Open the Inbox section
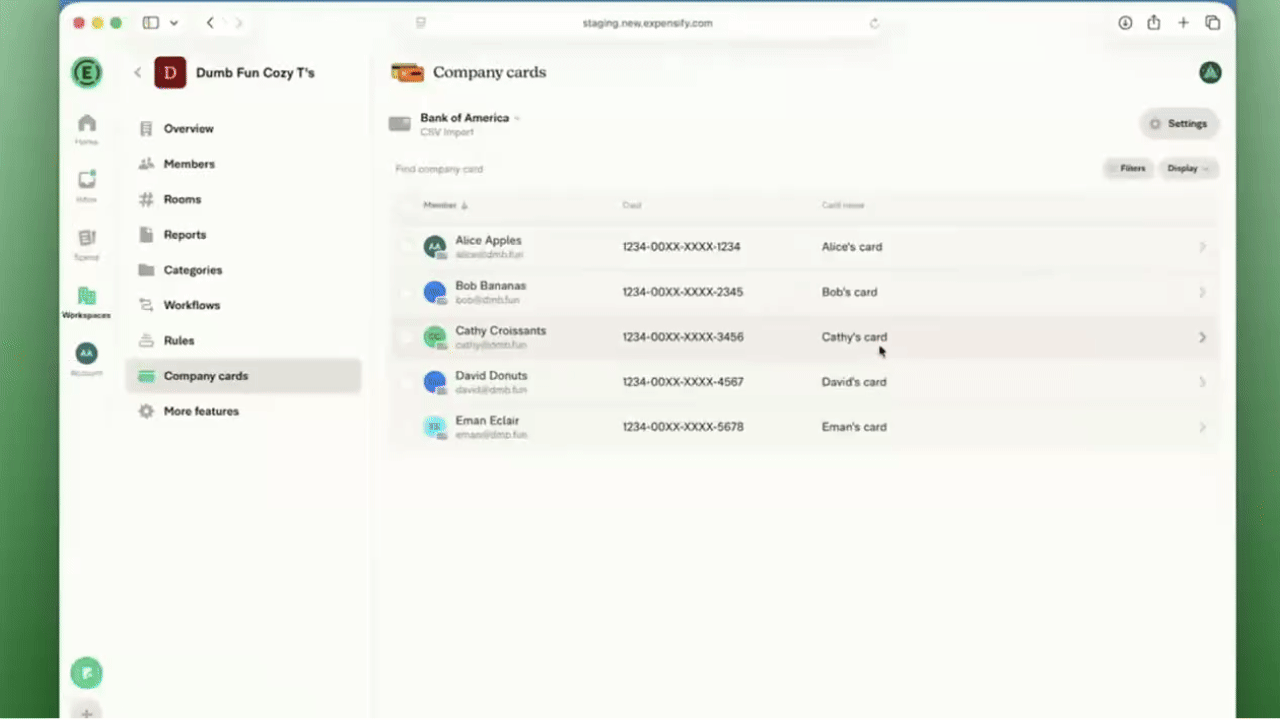The width and height of the screenshot is (1280, 720). [87, 185]
